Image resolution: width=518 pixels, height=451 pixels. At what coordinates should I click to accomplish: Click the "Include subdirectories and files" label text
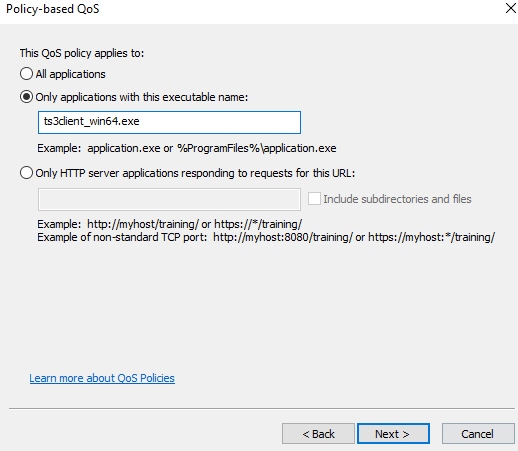[x=397, y=199]
